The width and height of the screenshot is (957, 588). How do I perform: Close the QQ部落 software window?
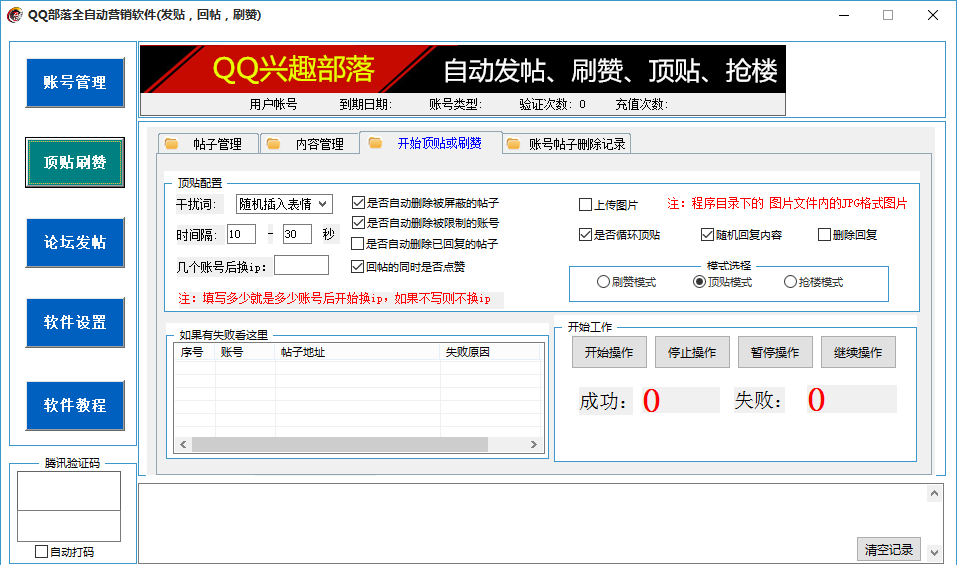(x=933, y=15)
